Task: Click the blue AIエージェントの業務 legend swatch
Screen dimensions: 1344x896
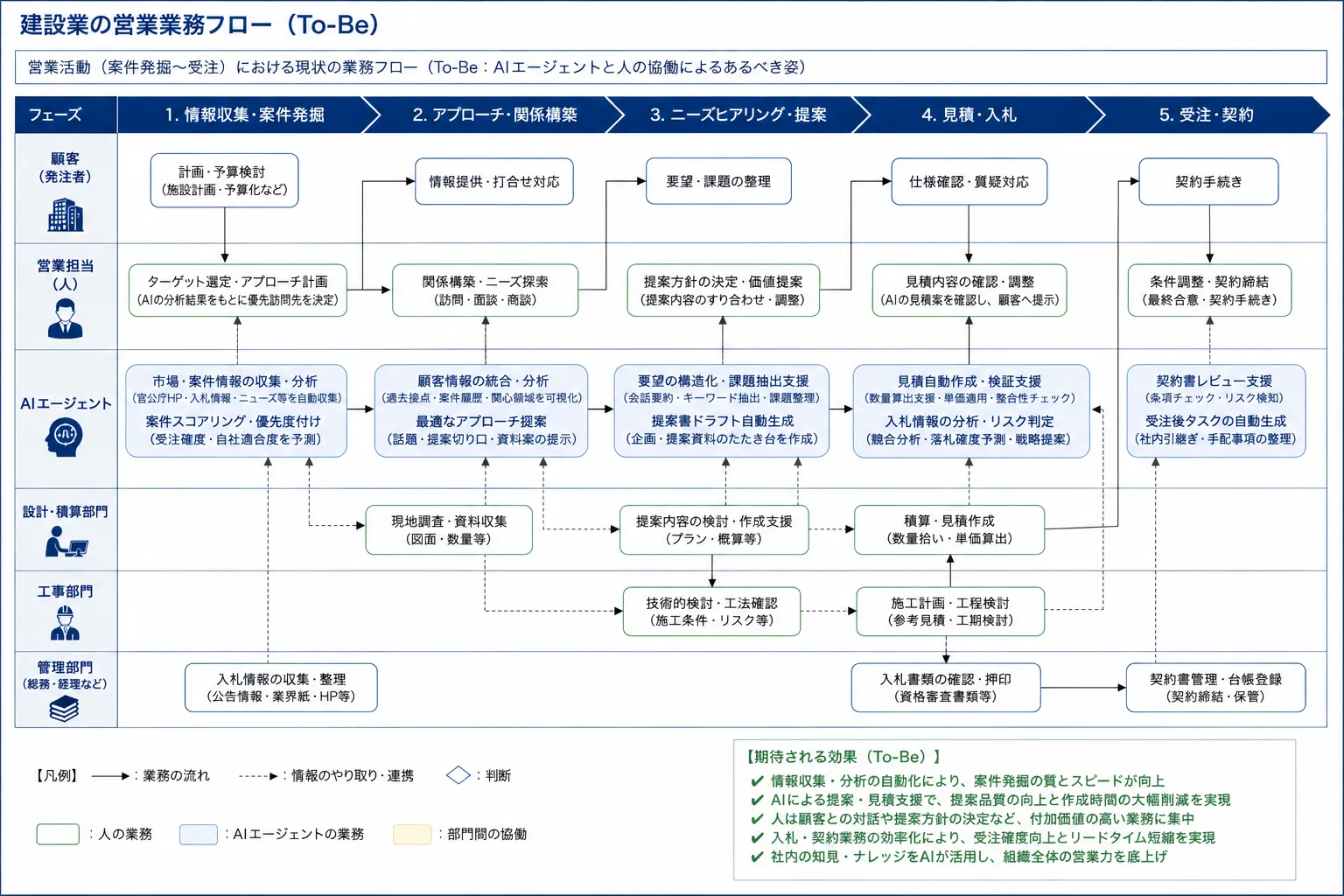Action: pyautogui.click(x=199, y=834)
